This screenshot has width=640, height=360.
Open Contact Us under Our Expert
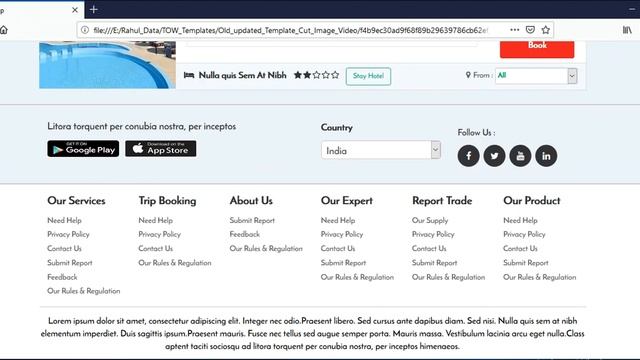[338, 248]
